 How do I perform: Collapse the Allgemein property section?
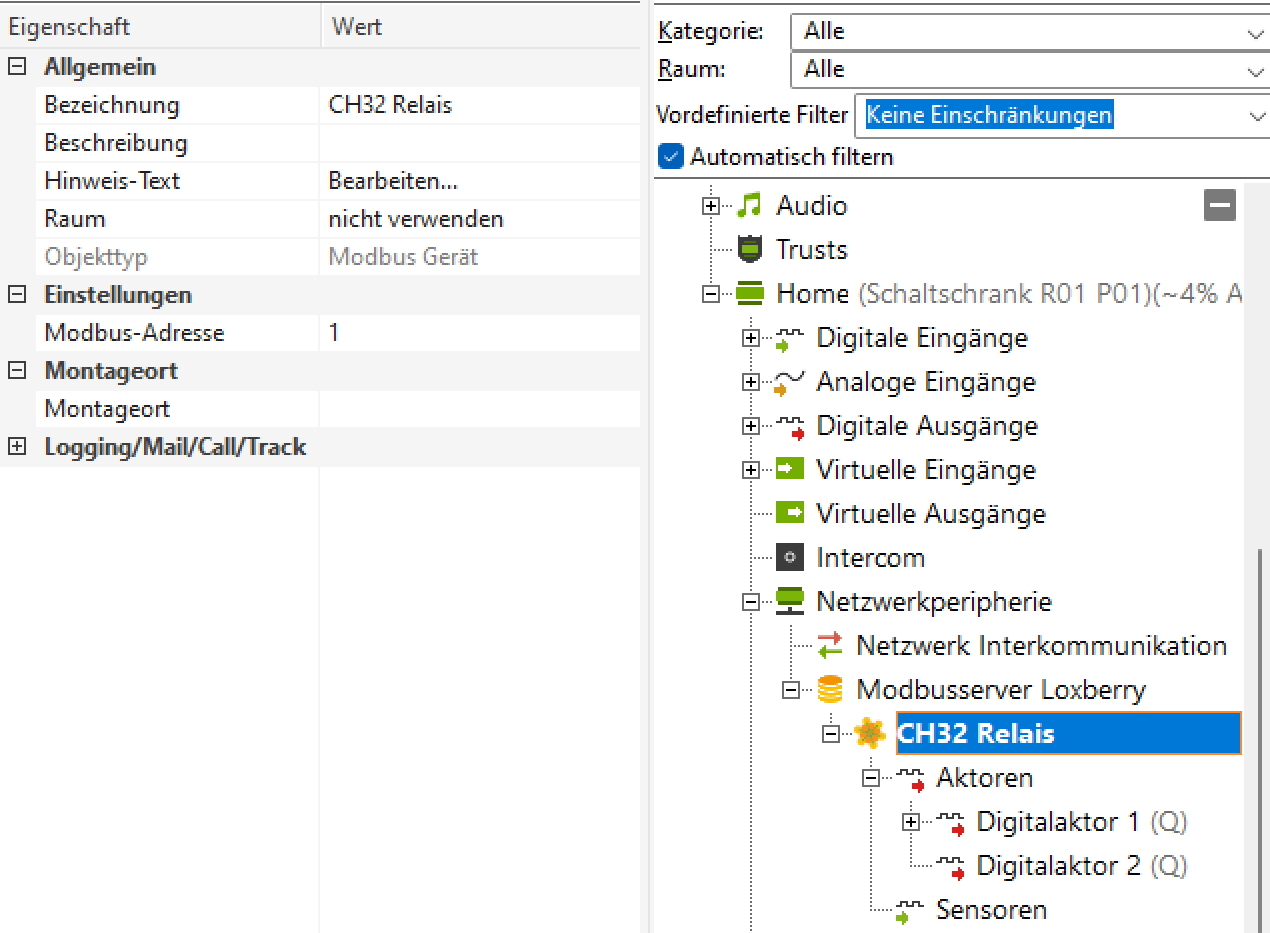tap(17, 68)
